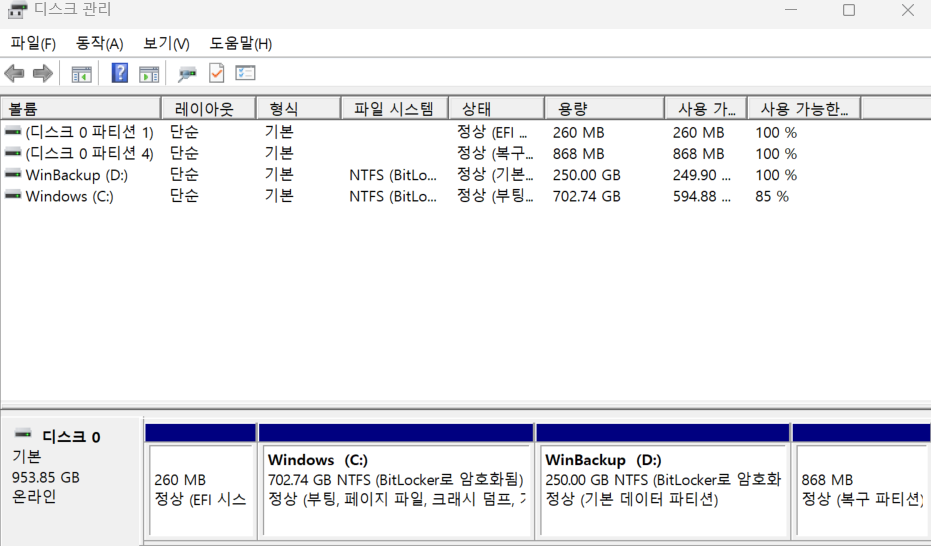Screen dimensions: 931x546
Task: Click the Forward arrow toolbar icon
Action: tap(43, 74)
